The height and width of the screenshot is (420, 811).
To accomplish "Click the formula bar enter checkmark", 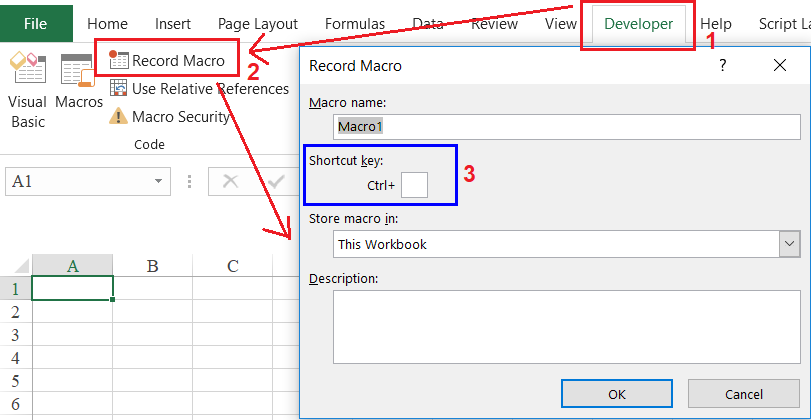I will tap(277, 181).
